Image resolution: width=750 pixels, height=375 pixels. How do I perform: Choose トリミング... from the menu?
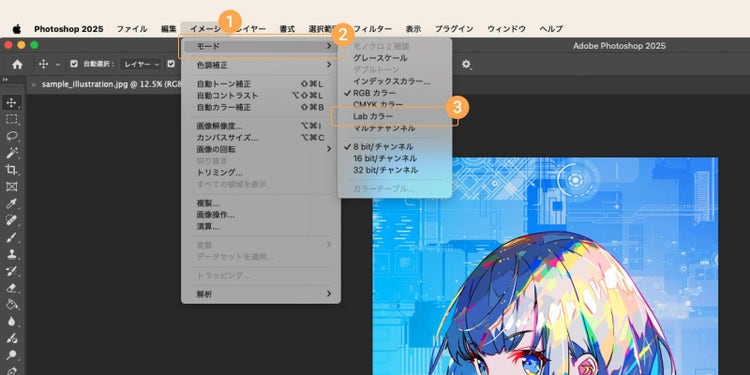[261, 173]
